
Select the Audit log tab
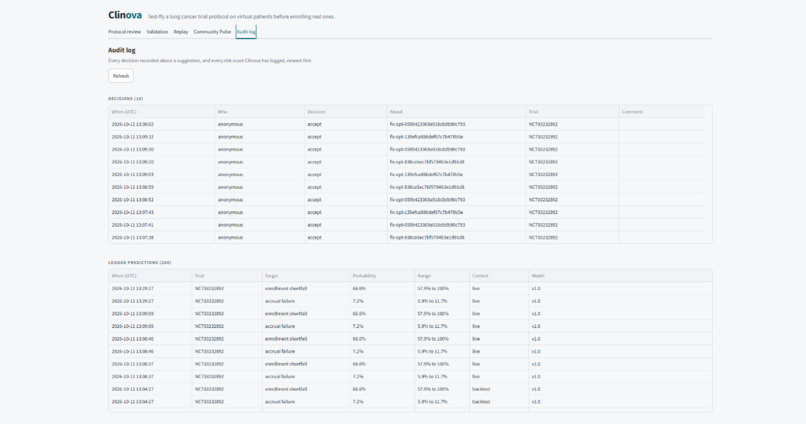[x=246, y=32]
